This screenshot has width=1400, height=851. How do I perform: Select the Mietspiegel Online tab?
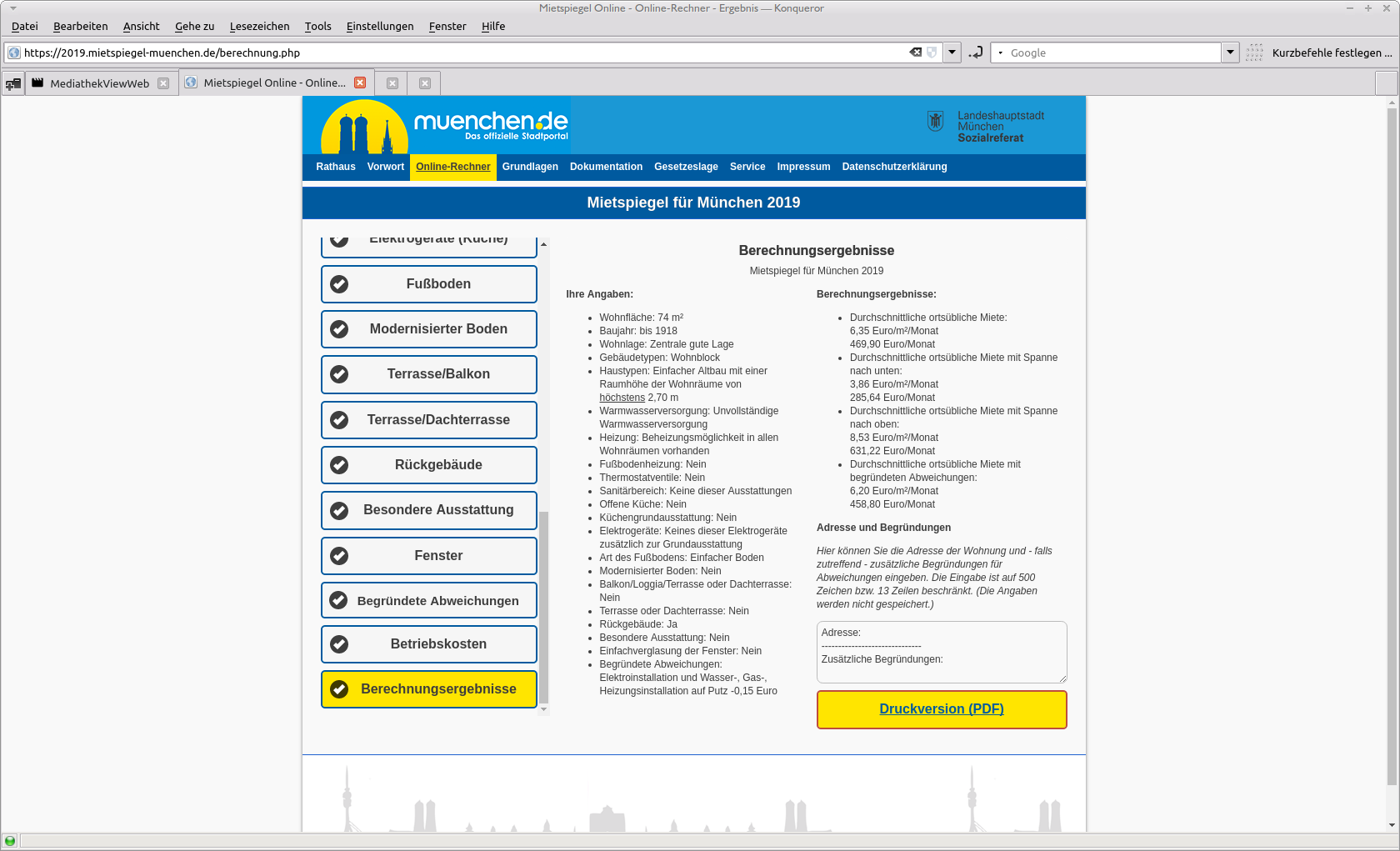pos(276,83)
